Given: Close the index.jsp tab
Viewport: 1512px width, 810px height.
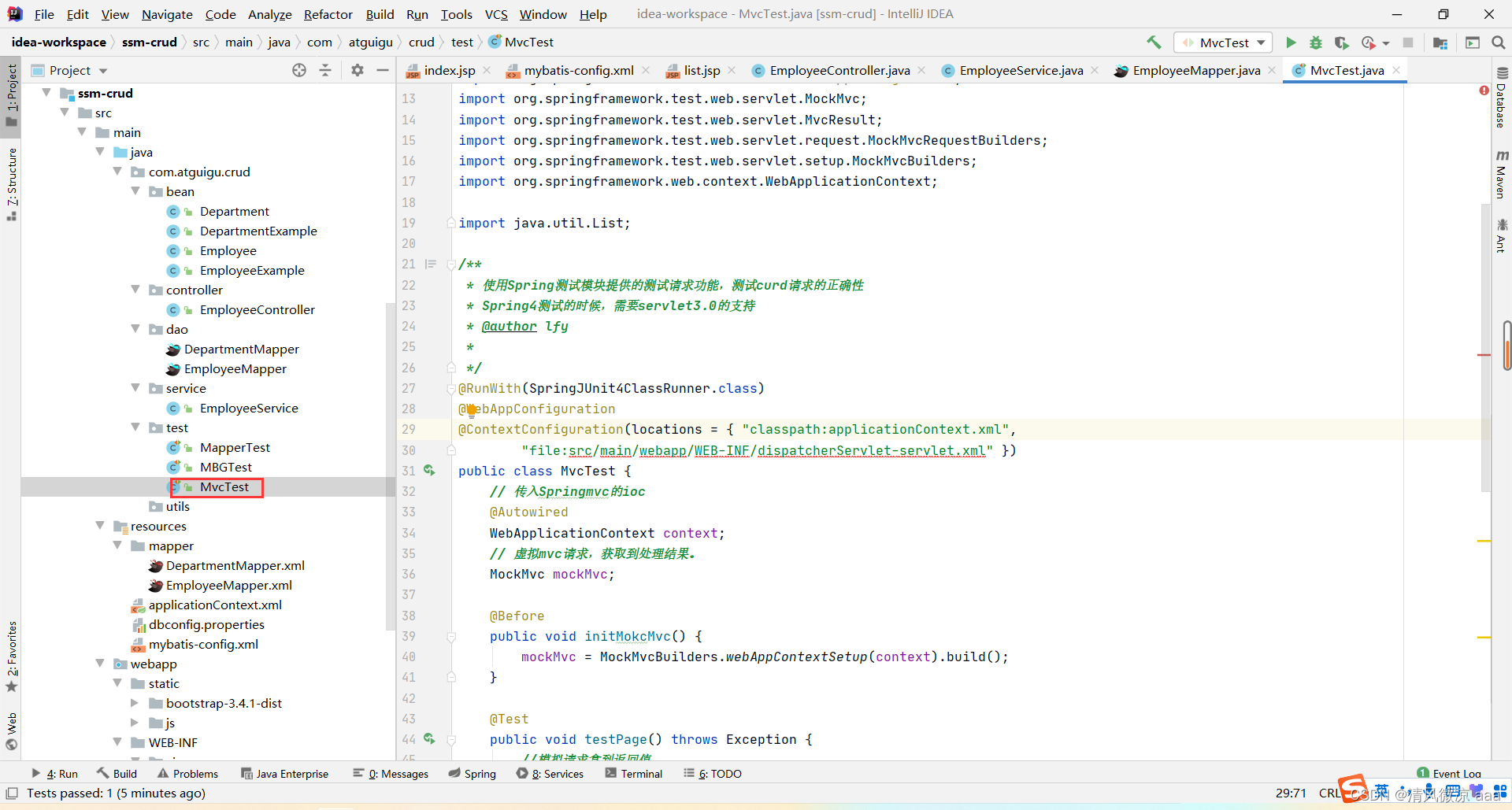Looking at the screenshot, I should click(487, 70).
